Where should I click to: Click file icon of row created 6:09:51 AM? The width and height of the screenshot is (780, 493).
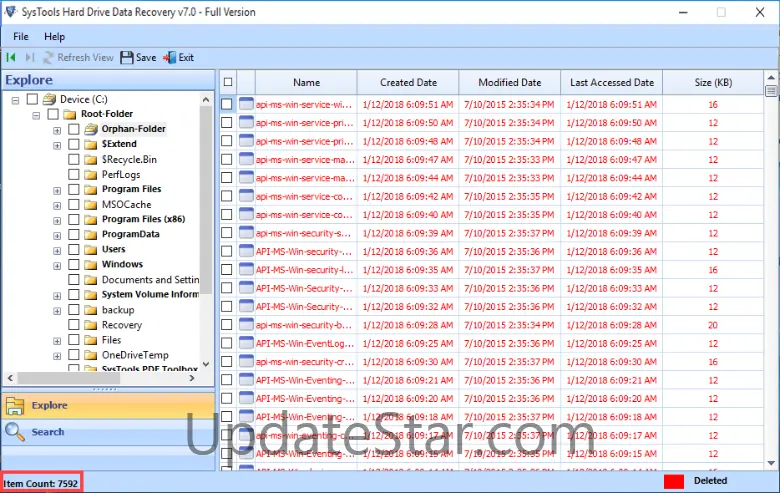coord(246,103)
